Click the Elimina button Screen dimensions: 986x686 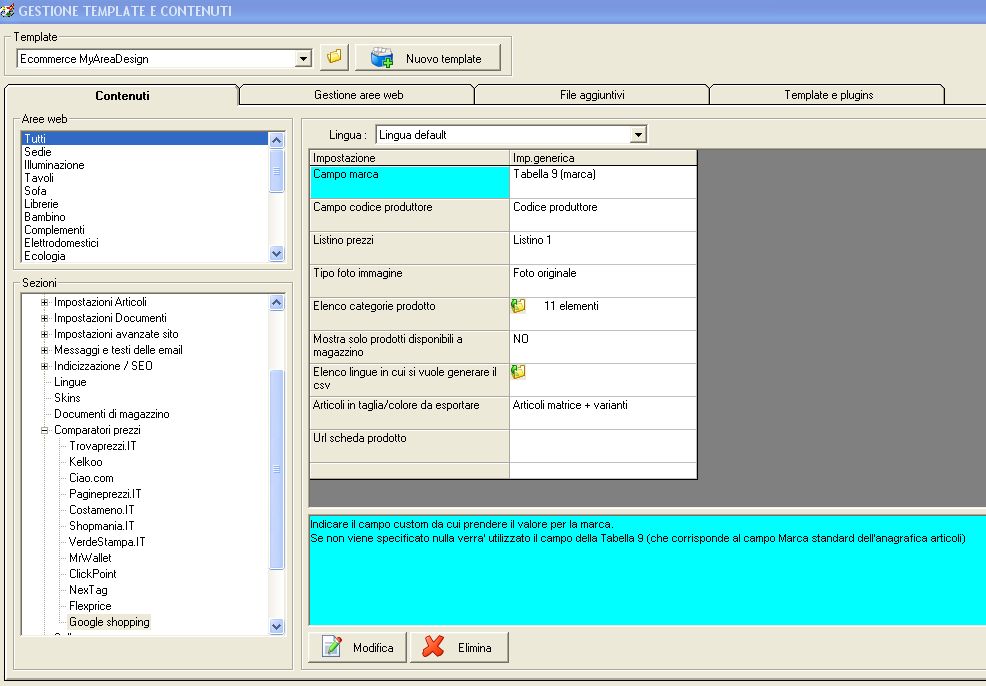459,647
